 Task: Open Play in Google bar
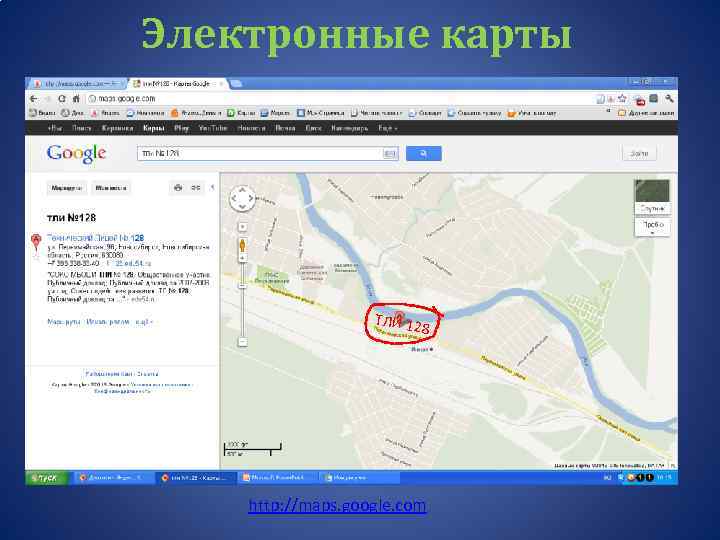[x=181, y=128]
